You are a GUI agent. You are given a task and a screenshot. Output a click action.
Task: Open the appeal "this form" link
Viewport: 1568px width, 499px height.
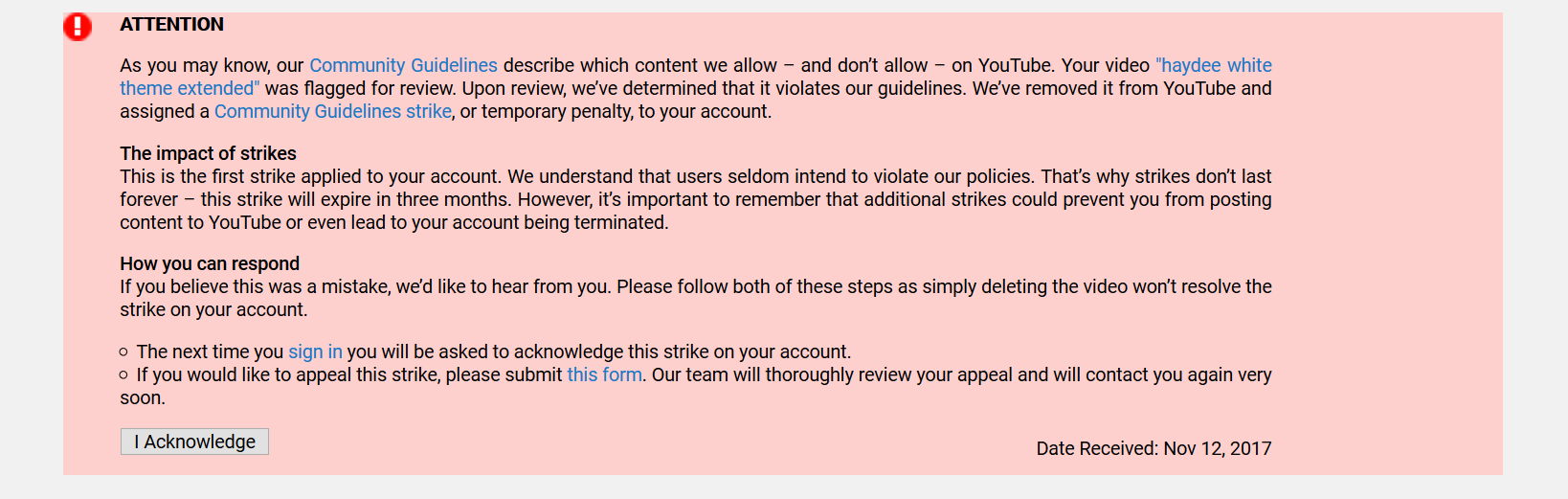pyautogui.click(x=604, y=374)
